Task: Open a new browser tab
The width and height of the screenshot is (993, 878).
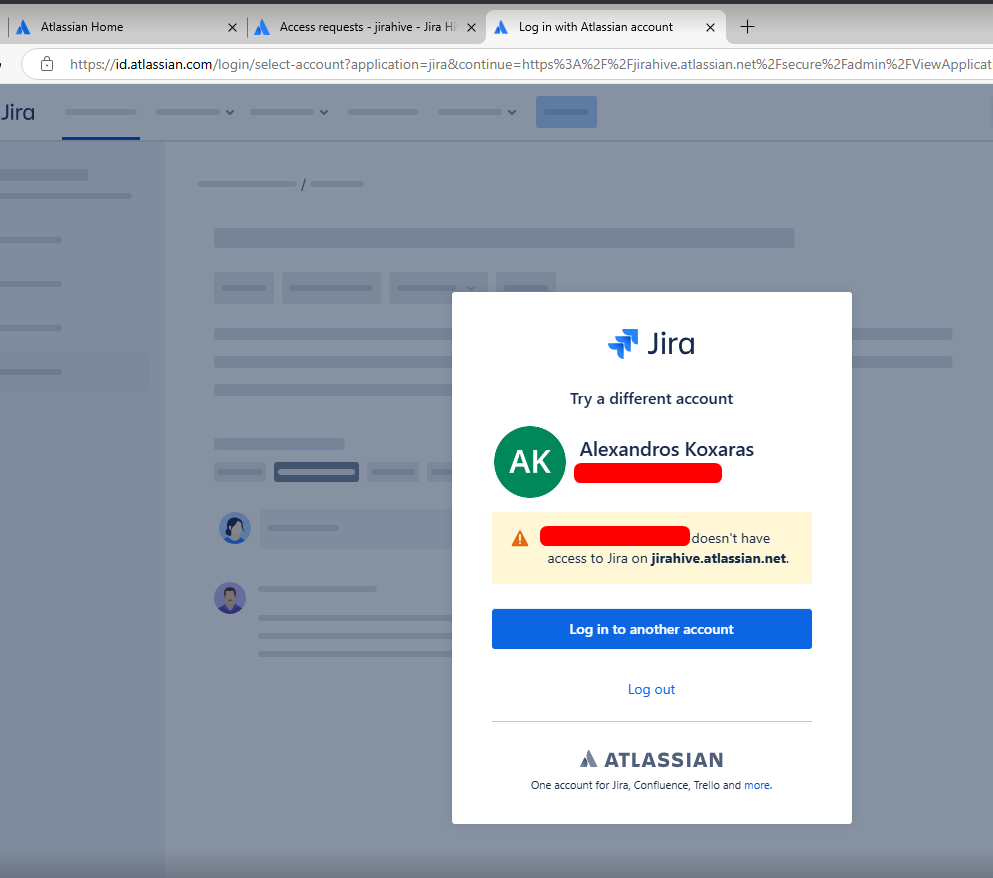Action: coord(747,27)
